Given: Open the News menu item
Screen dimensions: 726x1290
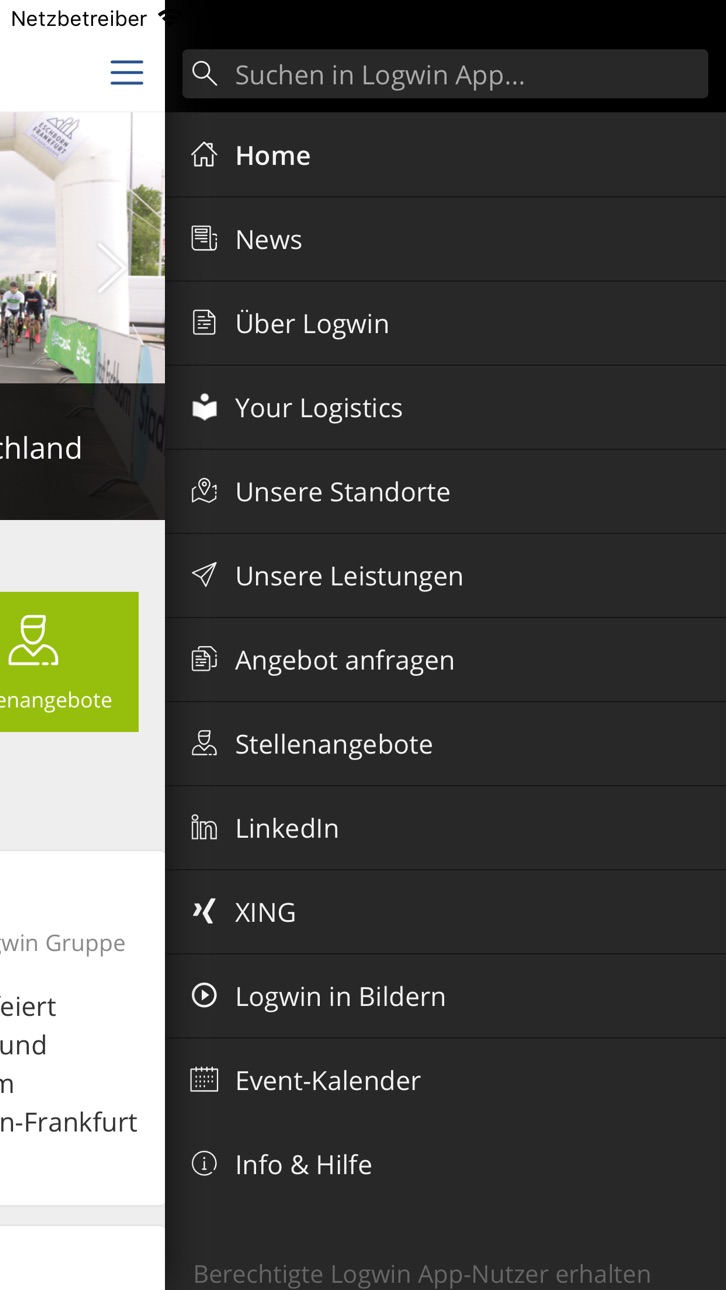Looking at the screenshot, I should pos(445,239).
